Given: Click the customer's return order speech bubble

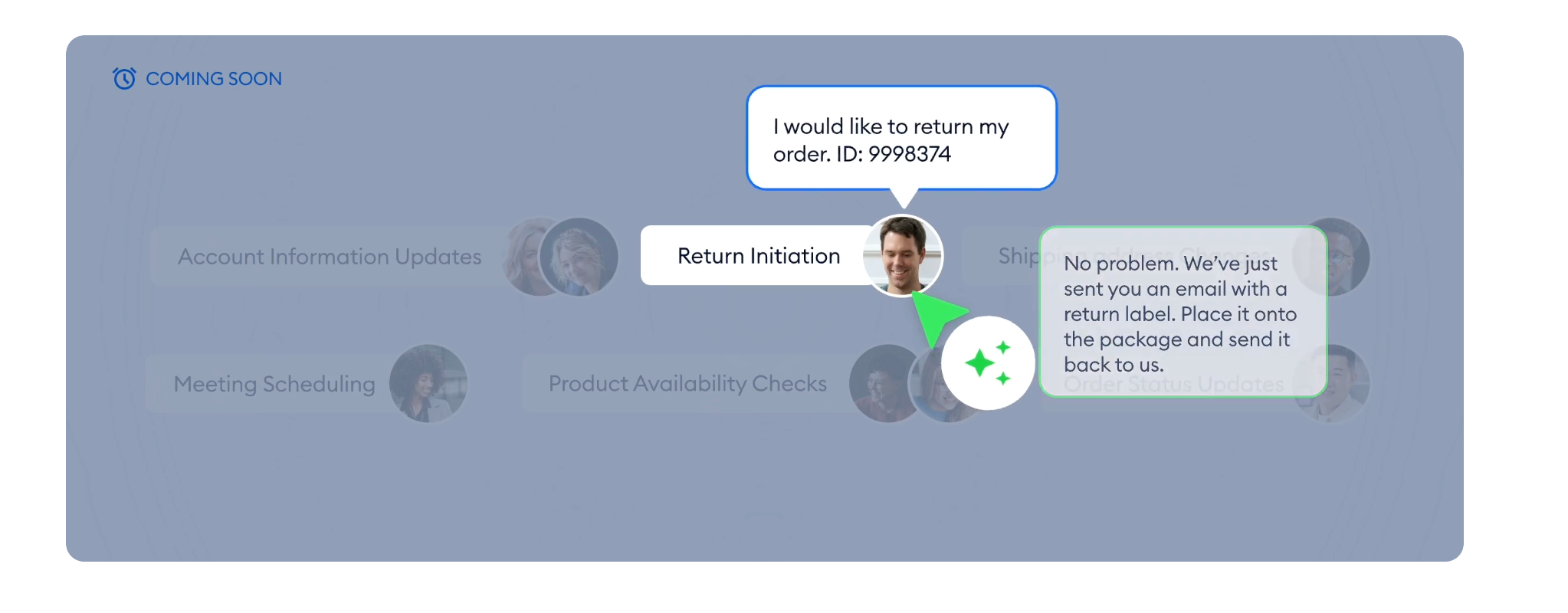Looking at the screenshot, I should point(901,139).
